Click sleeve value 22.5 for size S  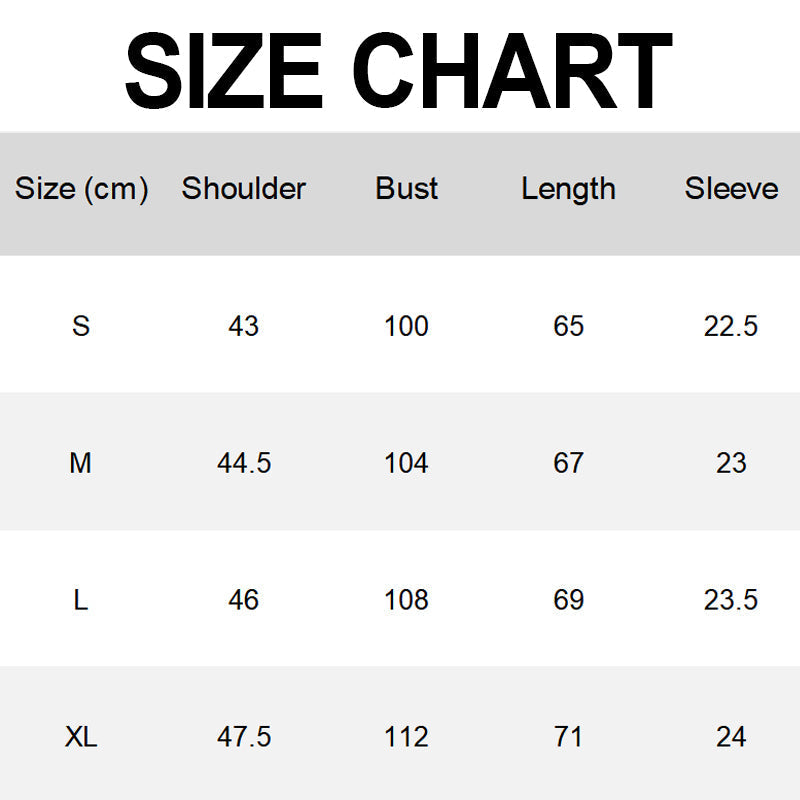pos(731,326)
